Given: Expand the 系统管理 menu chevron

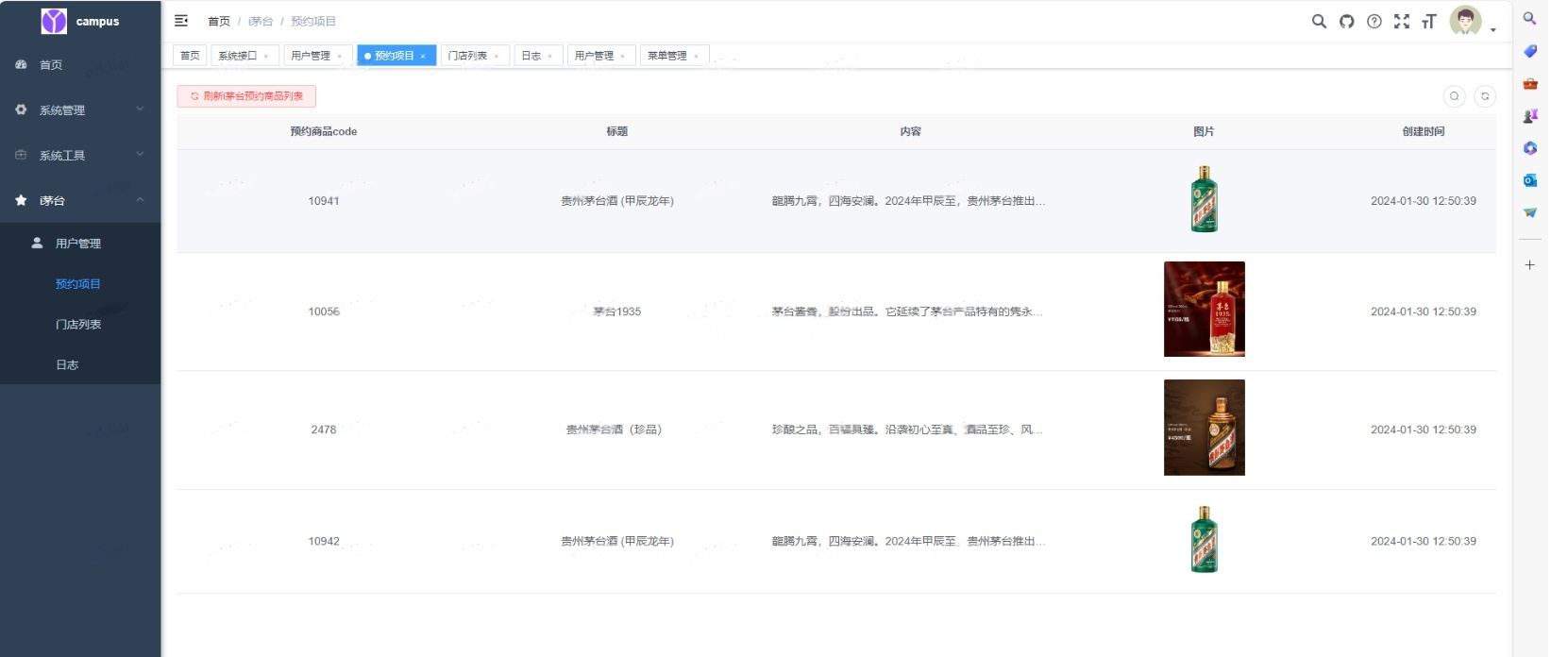Looking at the screenshot, I should [140, 109].
